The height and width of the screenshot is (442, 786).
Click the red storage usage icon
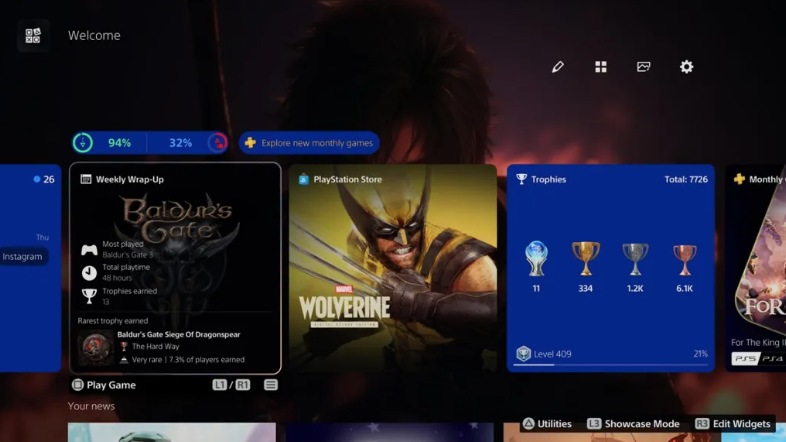218,143
